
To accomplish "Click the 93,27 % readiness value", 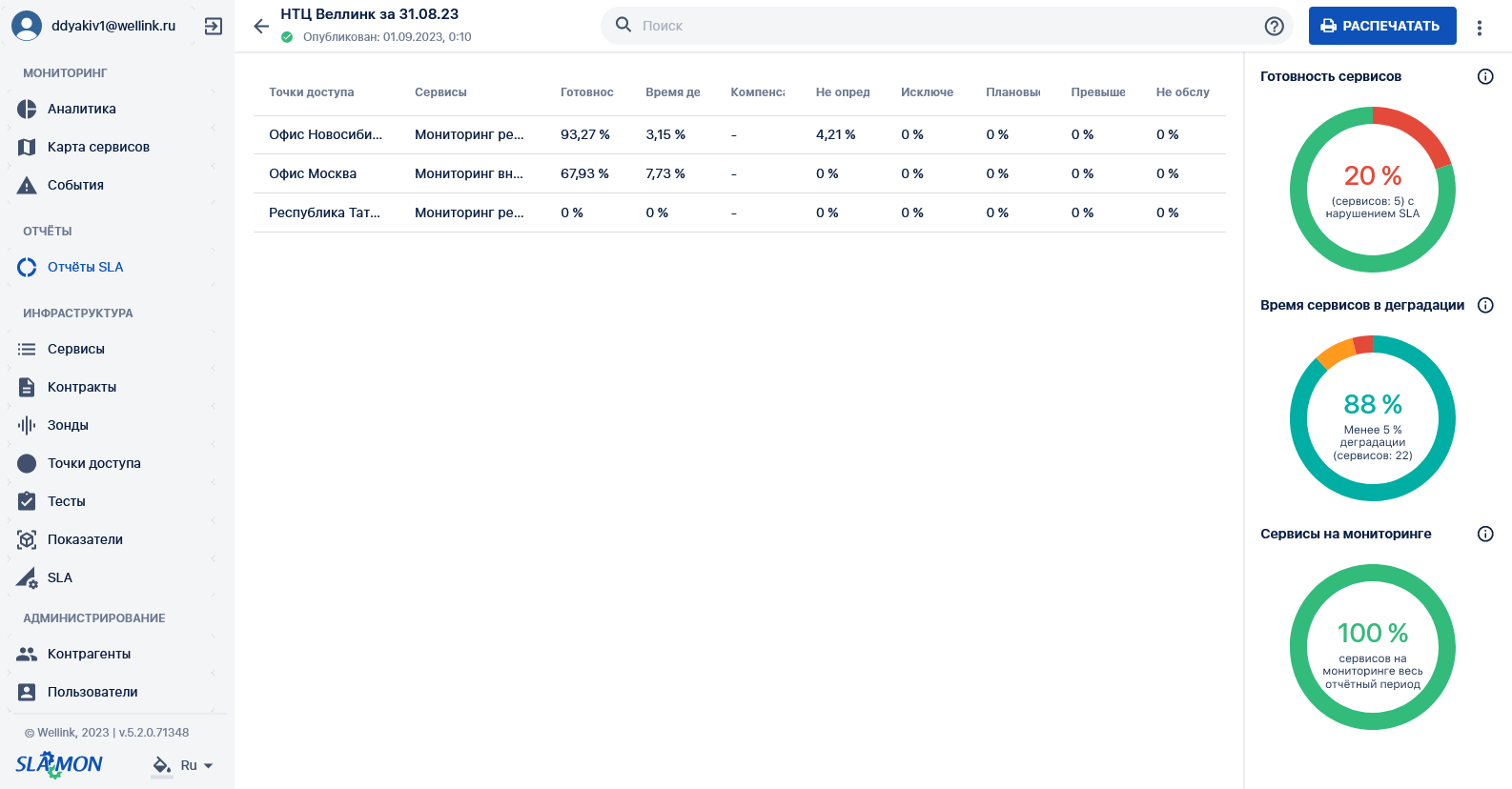I will [585, 134].
